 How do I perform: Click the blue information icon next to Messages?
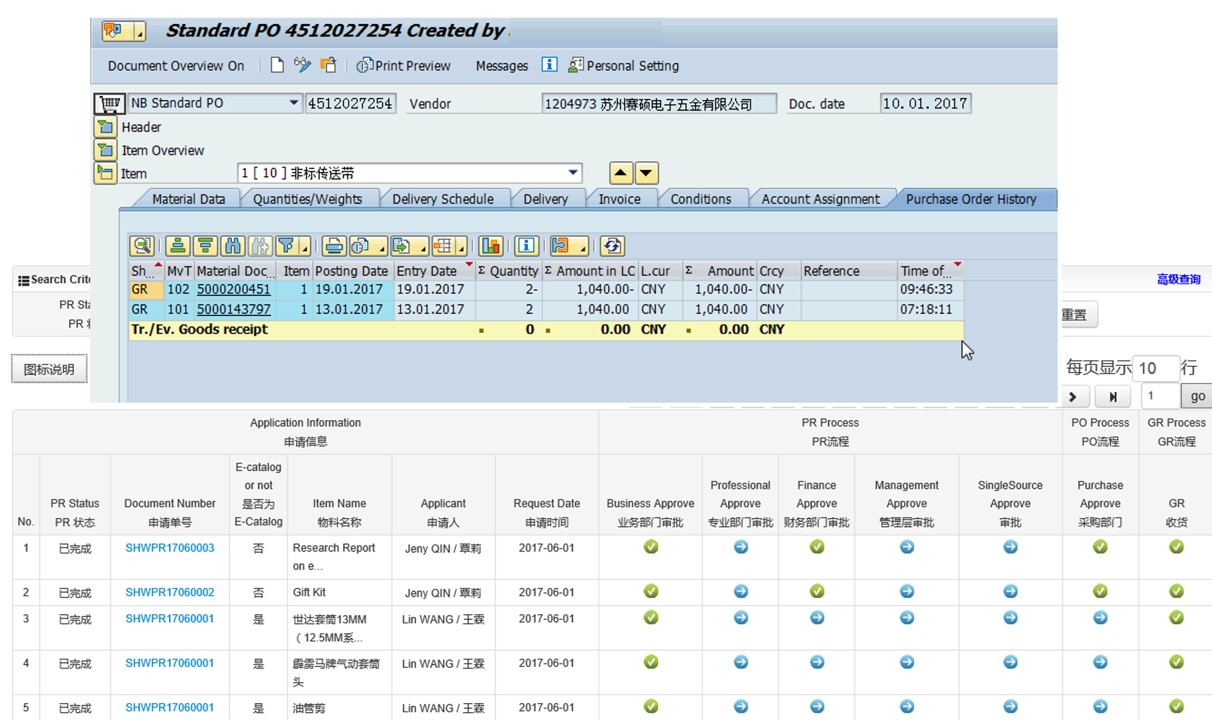tap(549, 65)
